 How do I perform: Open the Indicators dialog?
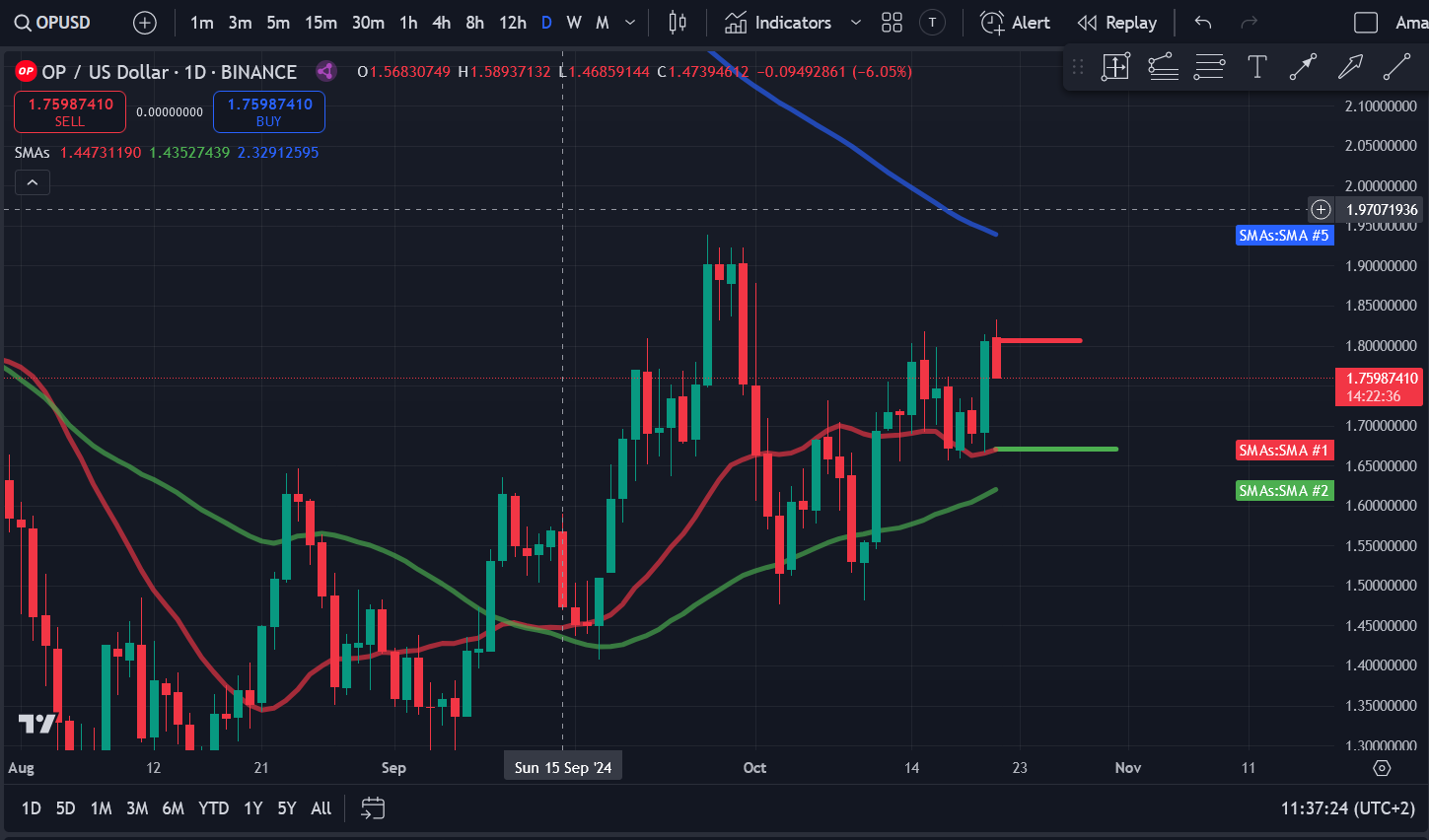[778, 22]
